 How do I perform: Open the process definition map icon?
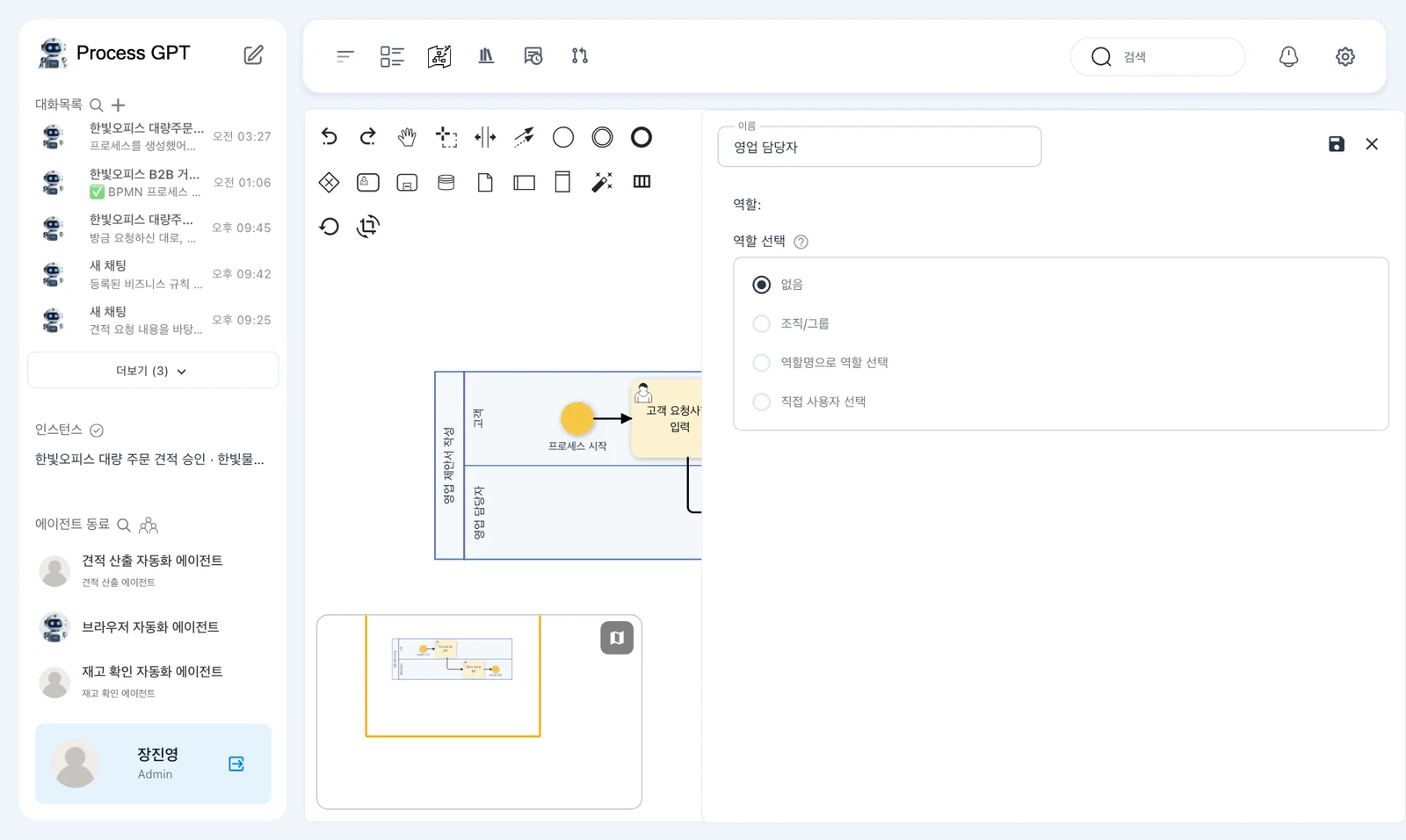pyautogui.click(x=439, y=56)
